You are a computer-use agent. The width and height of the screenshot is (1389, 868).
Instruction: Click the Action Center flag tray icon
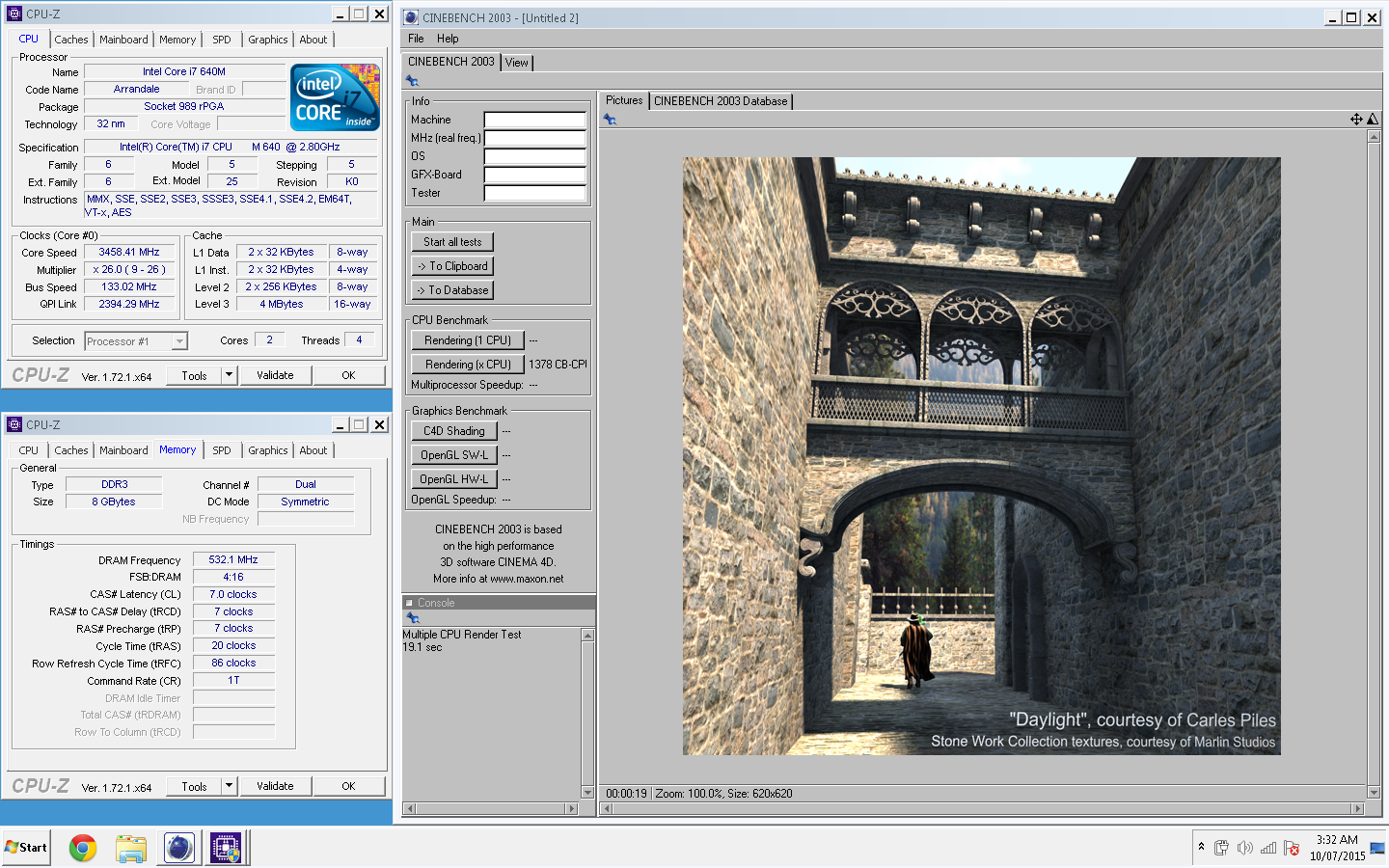[x=1292, y=848]
